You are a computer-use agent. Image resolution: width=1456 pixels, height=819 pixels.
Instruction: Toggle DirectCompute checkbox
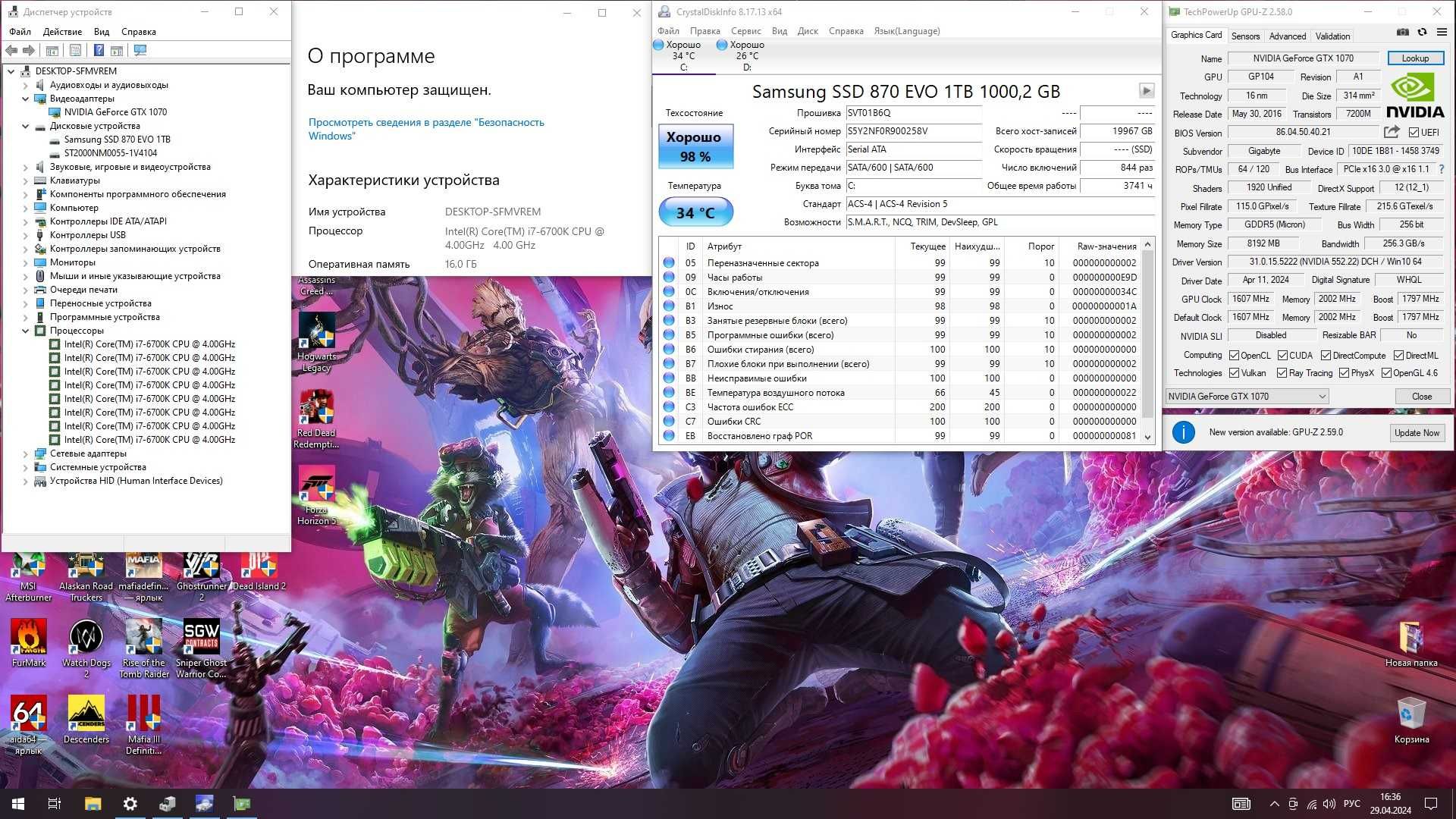tap(1326, 356)
